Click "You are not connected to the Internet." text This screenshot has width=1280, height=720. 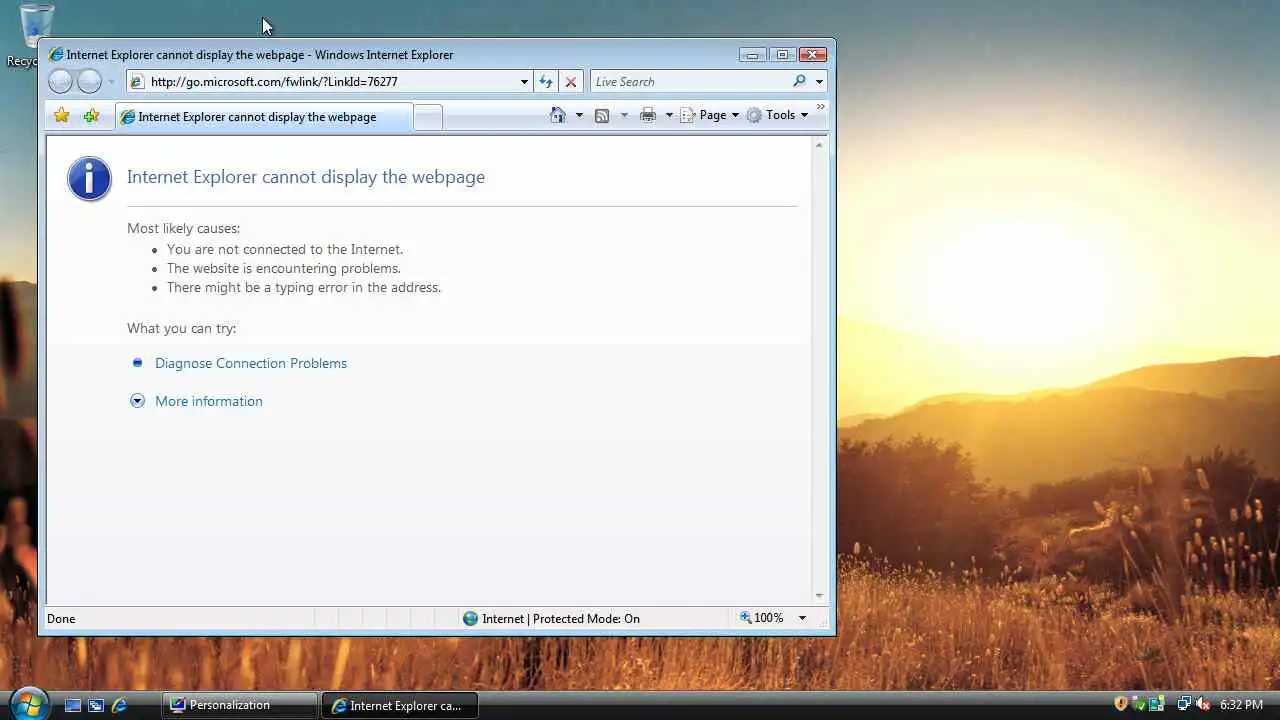pos(285,249)
